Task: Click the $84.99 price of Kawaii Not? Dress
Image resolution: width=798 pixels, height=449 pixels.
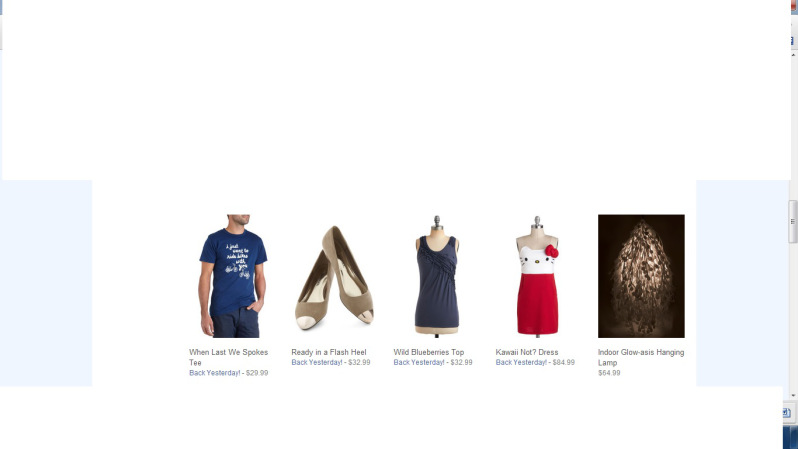Action: [563, 362]
